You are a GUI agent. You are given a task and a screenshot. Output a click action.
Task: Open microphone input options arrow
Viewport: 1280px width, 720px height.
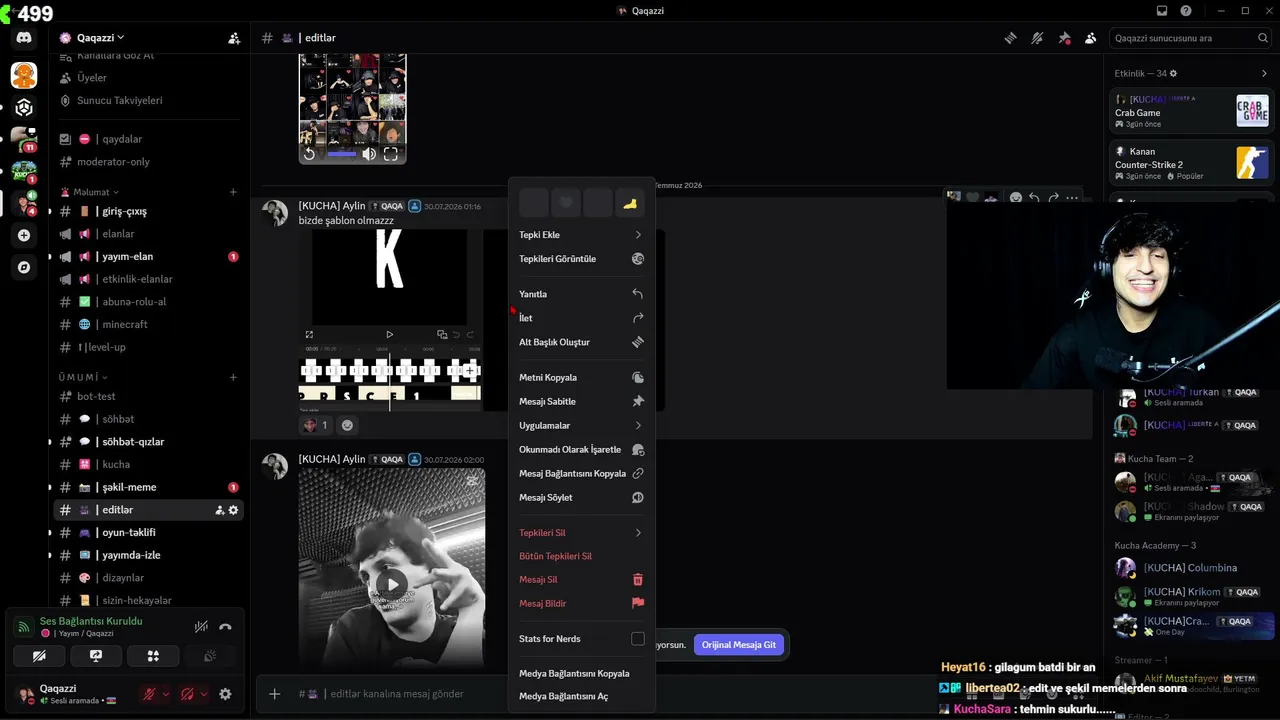point(166,694)
